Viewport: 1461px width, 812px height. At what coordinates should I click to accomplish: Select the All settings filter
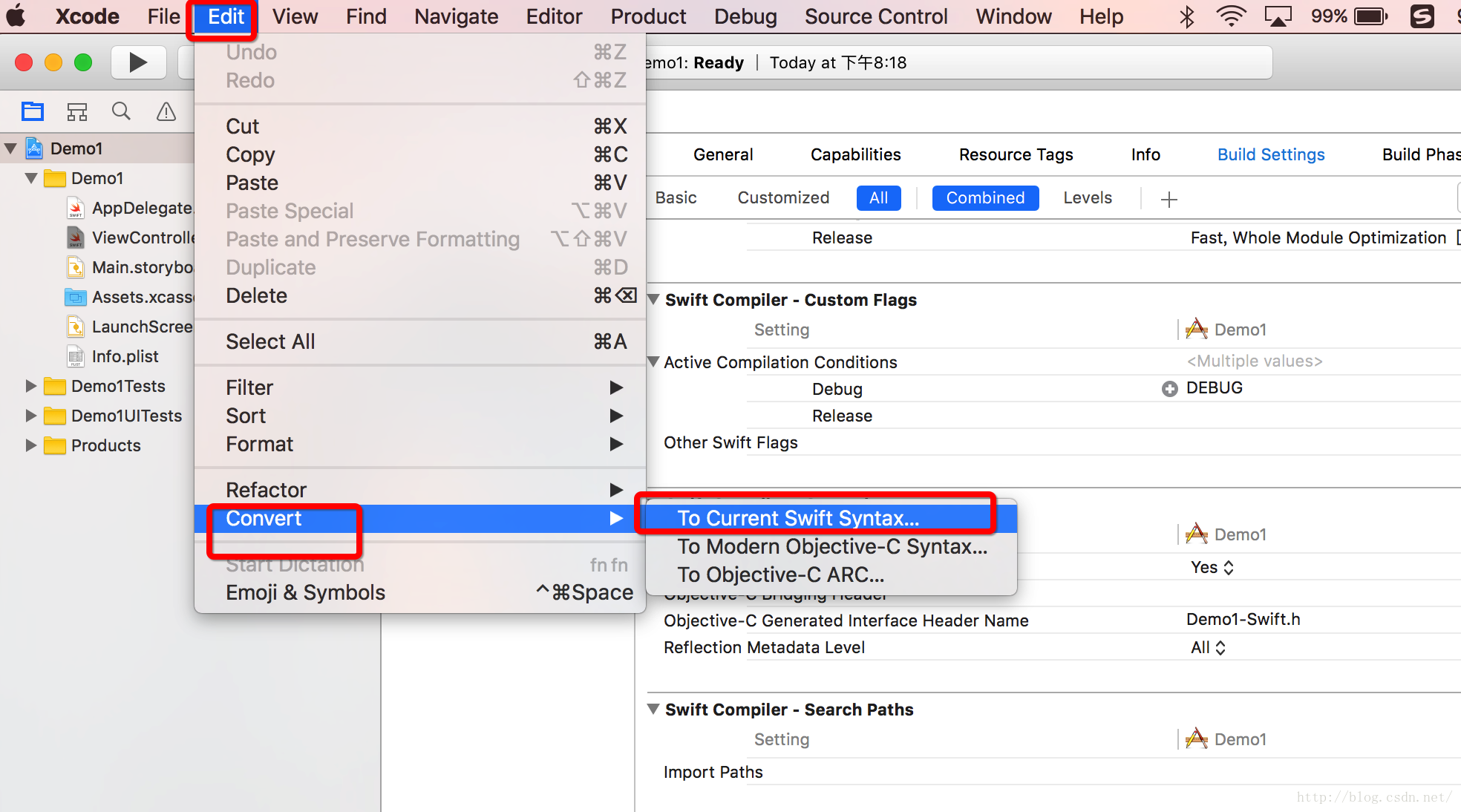click(878, 197)
